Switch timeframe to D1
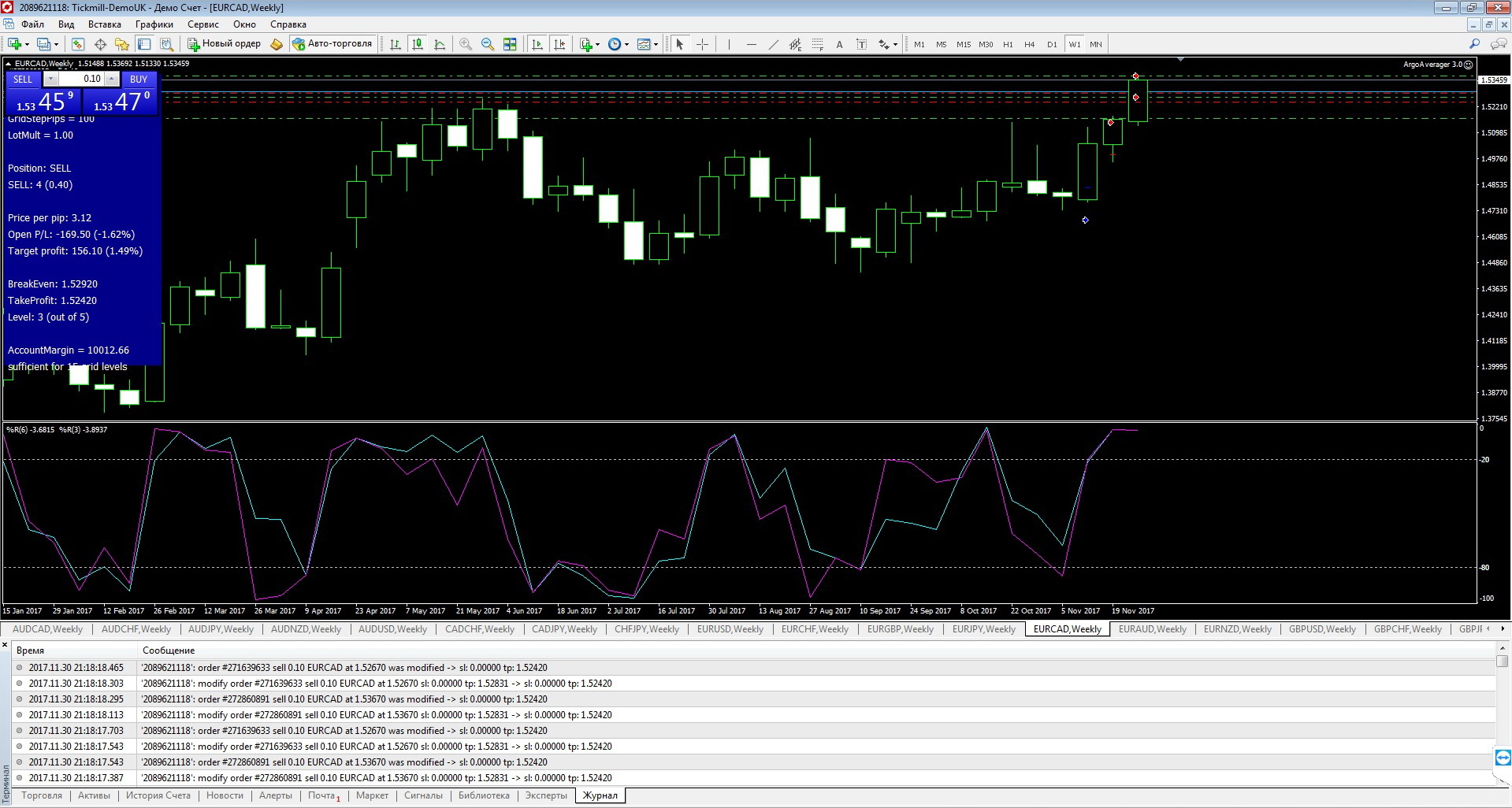The image size is (1512, 808). pyautogui.click(x=1052, y=44)
